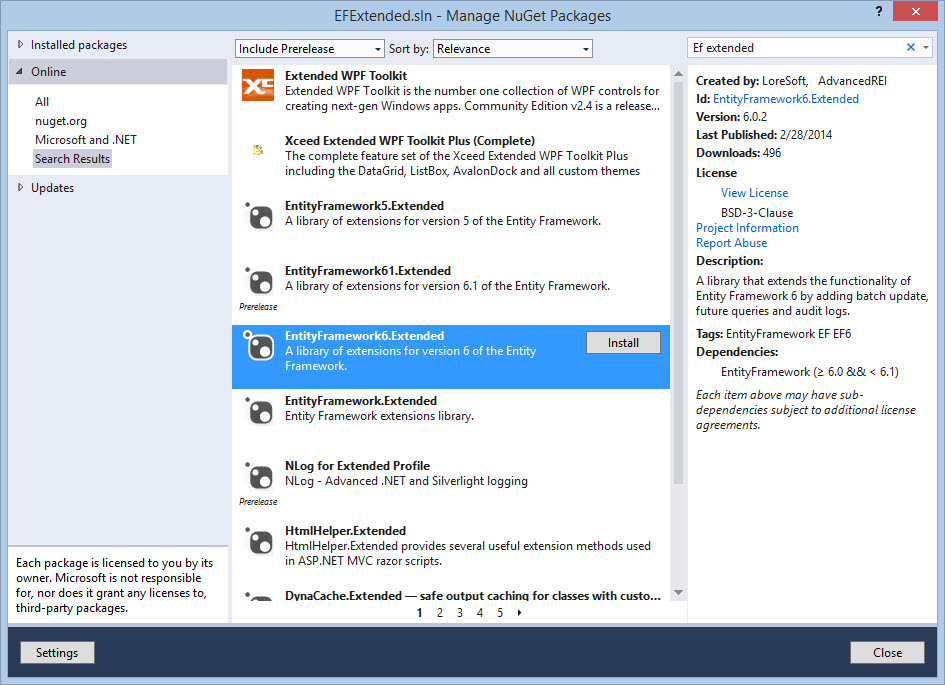945x685 pixels.
Task: Select the NLog for Extended Profile title
Action: click(357, 466)
